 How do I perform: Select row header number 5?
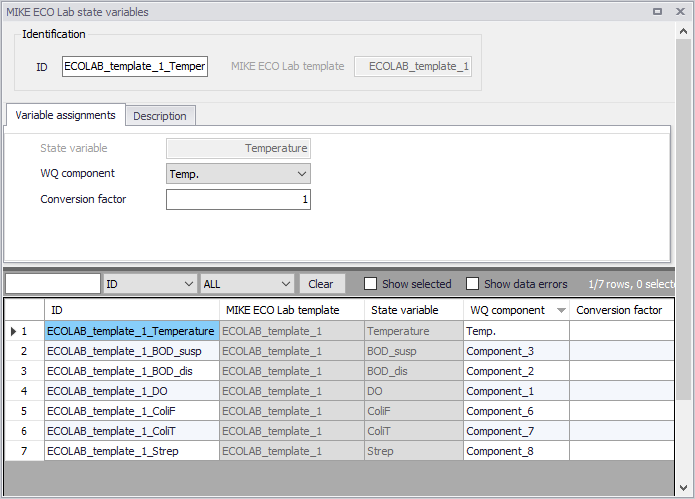pyautogui.click(x=24, y=411)
